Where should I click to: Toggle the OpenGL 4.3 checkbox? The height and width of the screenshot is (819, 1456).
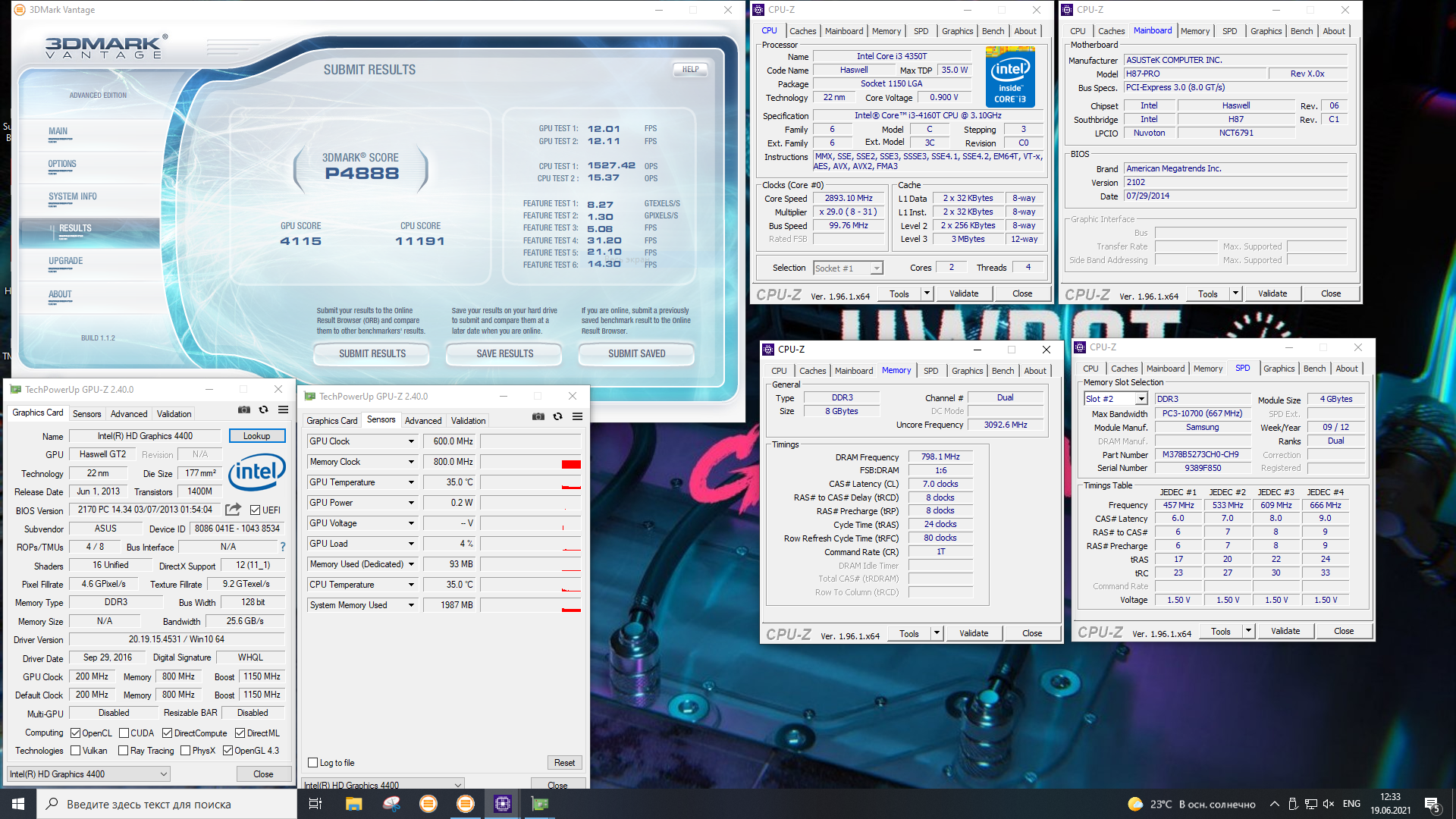(x=227, y=751)
